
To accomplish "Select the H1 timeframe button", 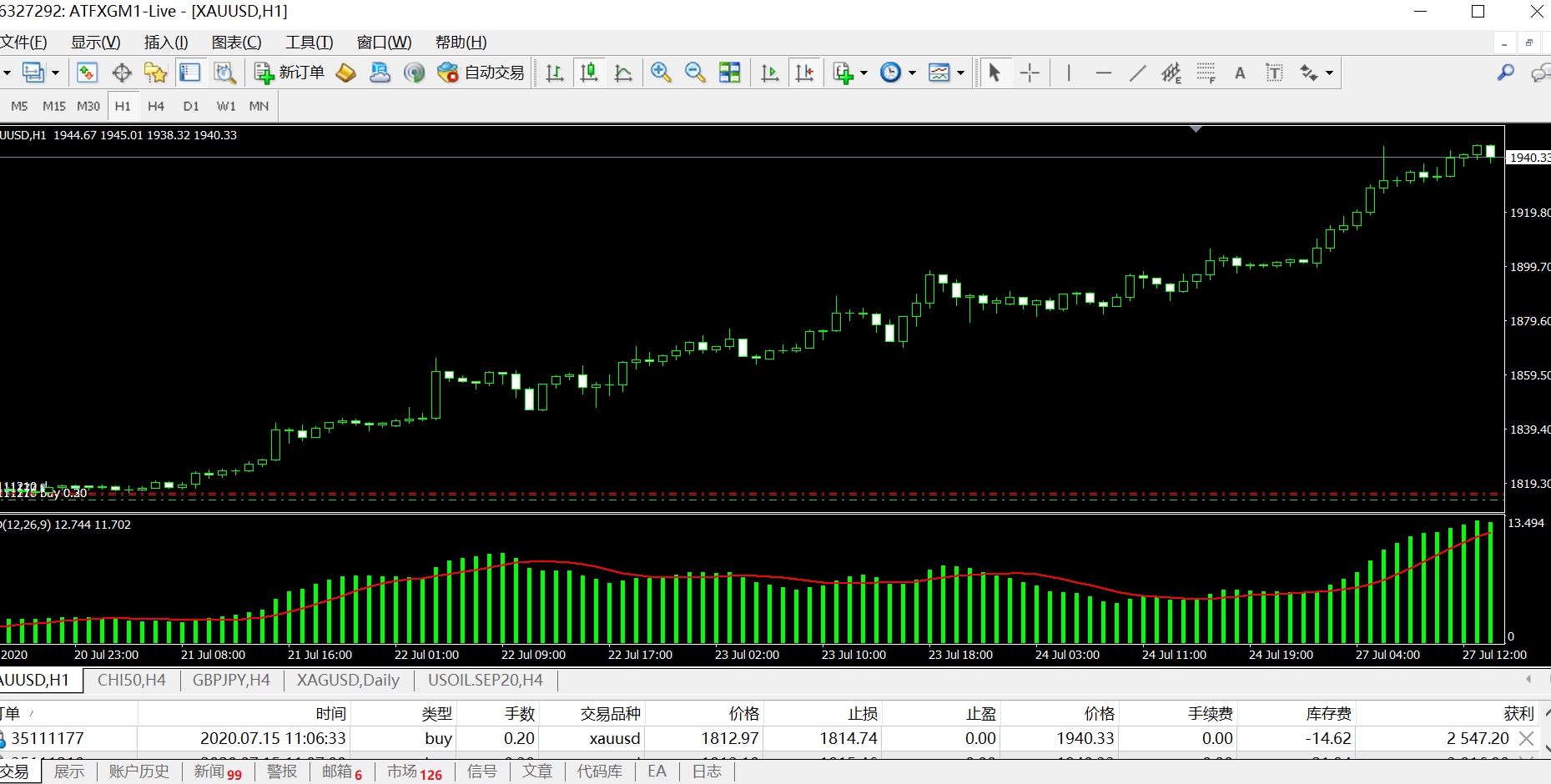I will pyautogui.click(x=123, y=106).
